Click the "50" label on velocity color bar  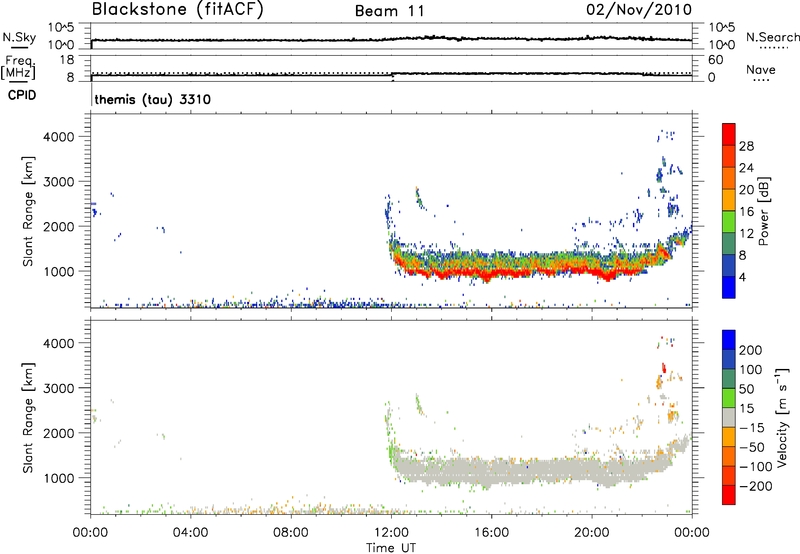(747, 389)
